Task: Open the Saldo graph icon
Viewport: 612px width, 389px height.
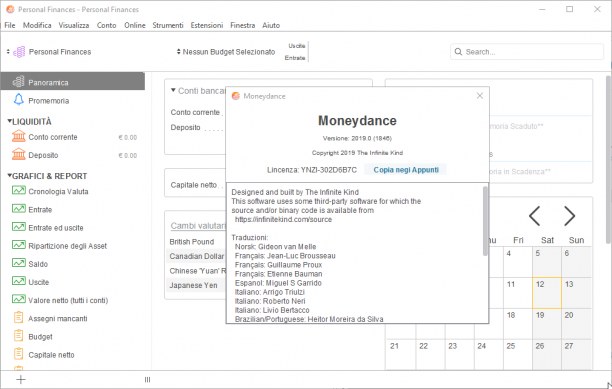Action: tap(18, 263)
